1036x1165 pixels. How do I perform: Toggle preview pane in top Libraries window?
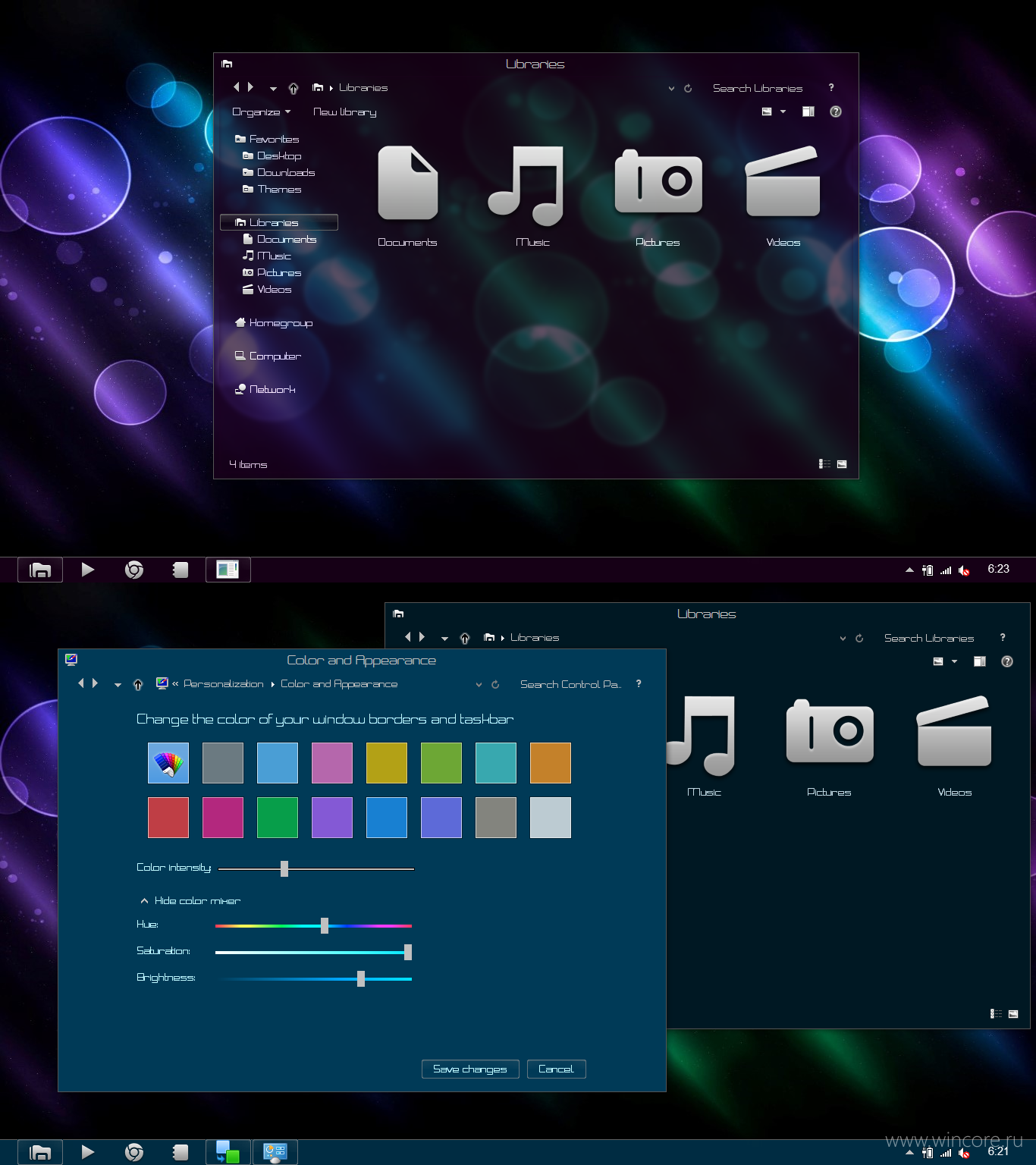(x=808, y=111)
